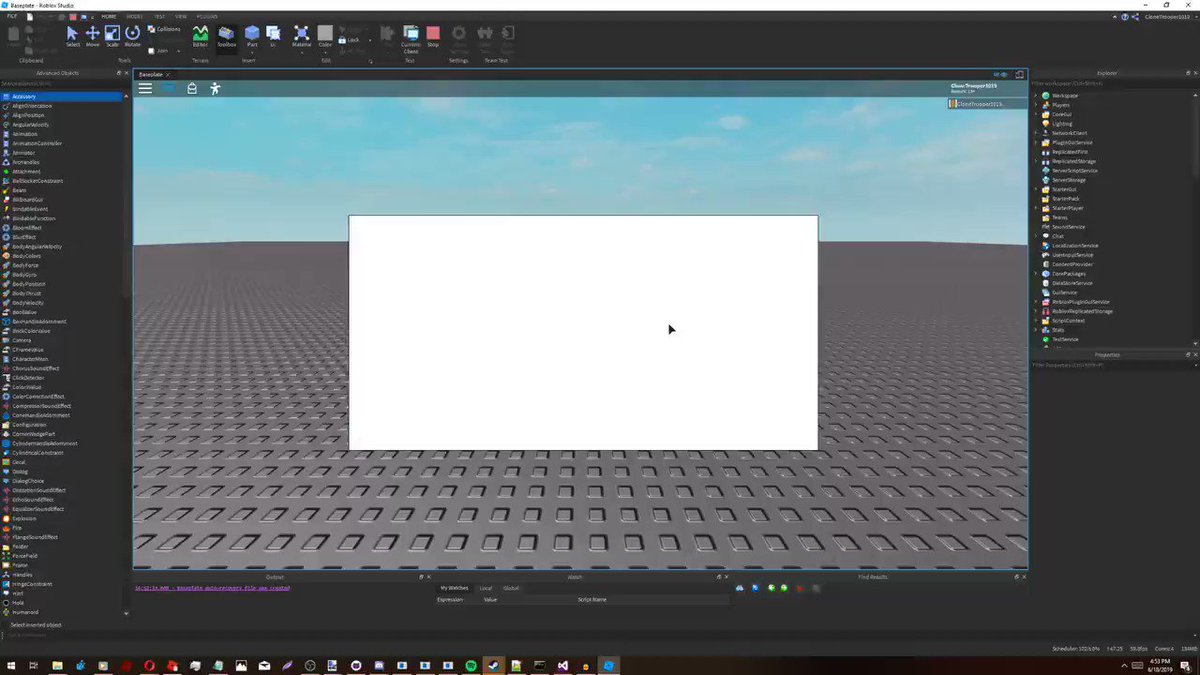Viewport: 1200px width, 675px height.
Task: Open the Terrain Editor
Action: 200,36
